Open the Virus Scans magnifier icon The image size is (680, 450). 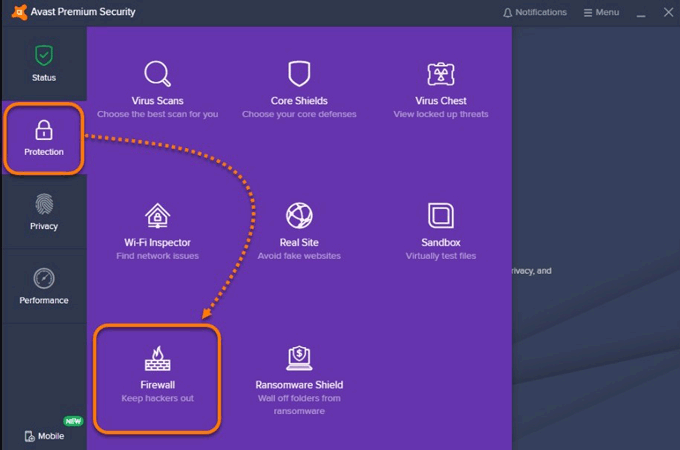pos(158,75)
